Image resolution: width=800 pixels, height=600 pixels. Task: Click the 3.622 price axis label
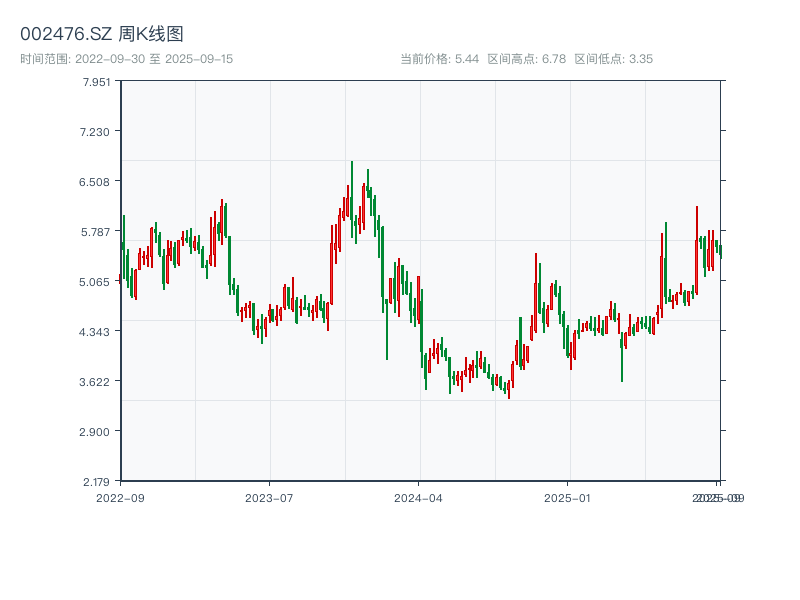(97, 382)
